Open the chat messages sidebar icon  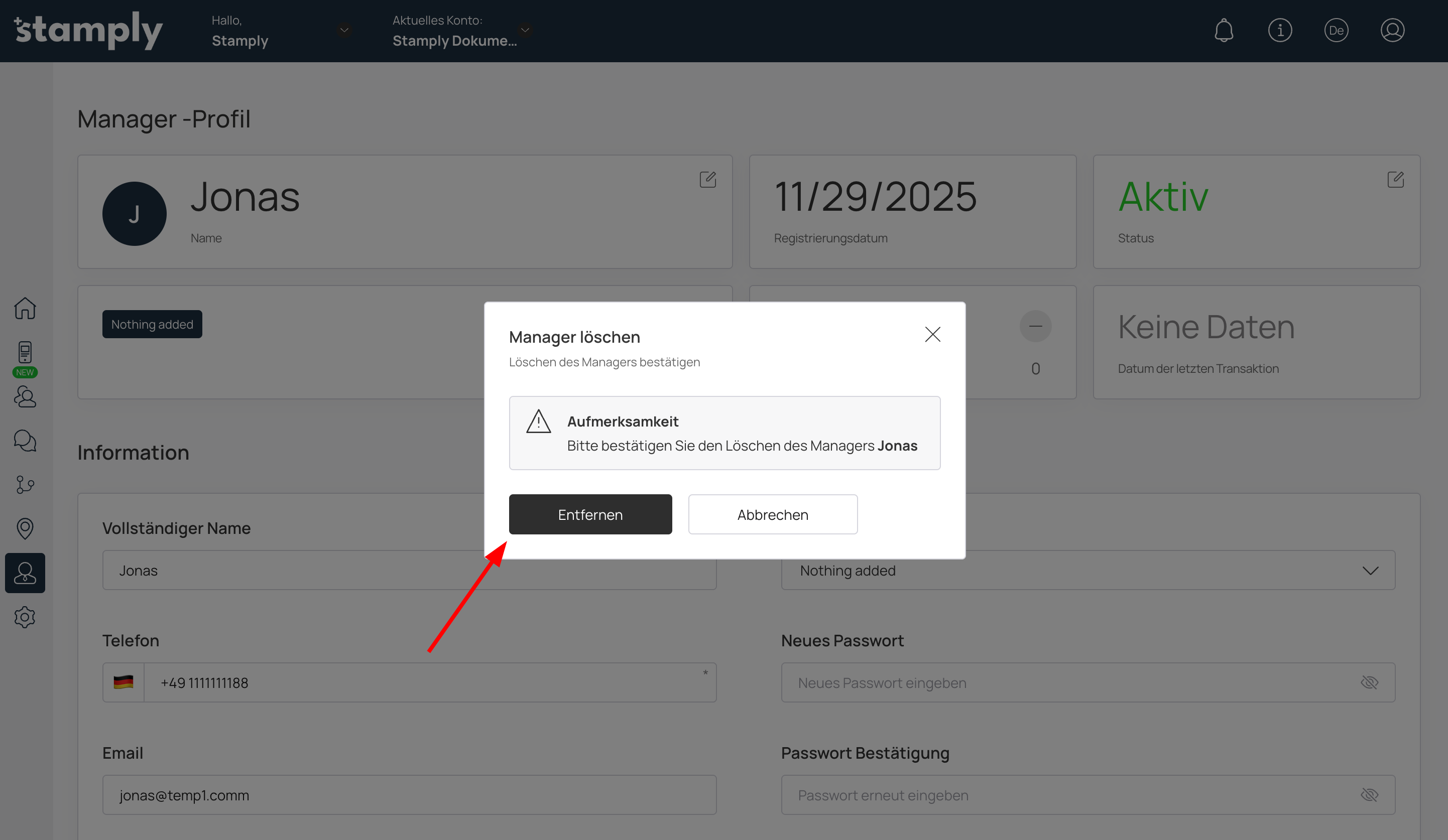(25, 441)
